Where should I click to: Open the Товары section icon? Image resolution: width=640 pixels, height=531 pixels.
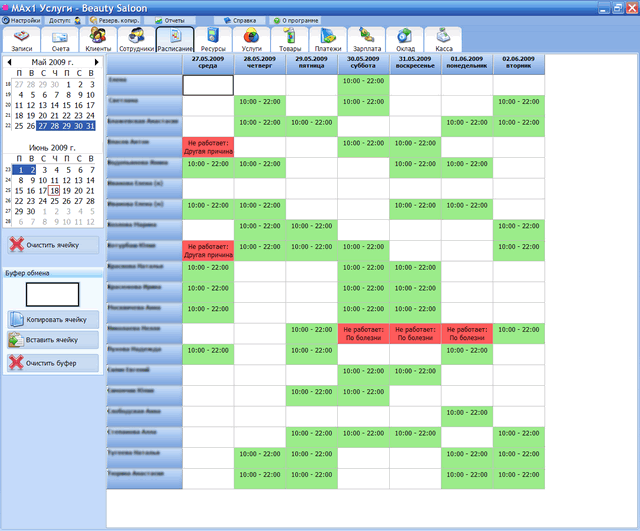click(290, 40)
